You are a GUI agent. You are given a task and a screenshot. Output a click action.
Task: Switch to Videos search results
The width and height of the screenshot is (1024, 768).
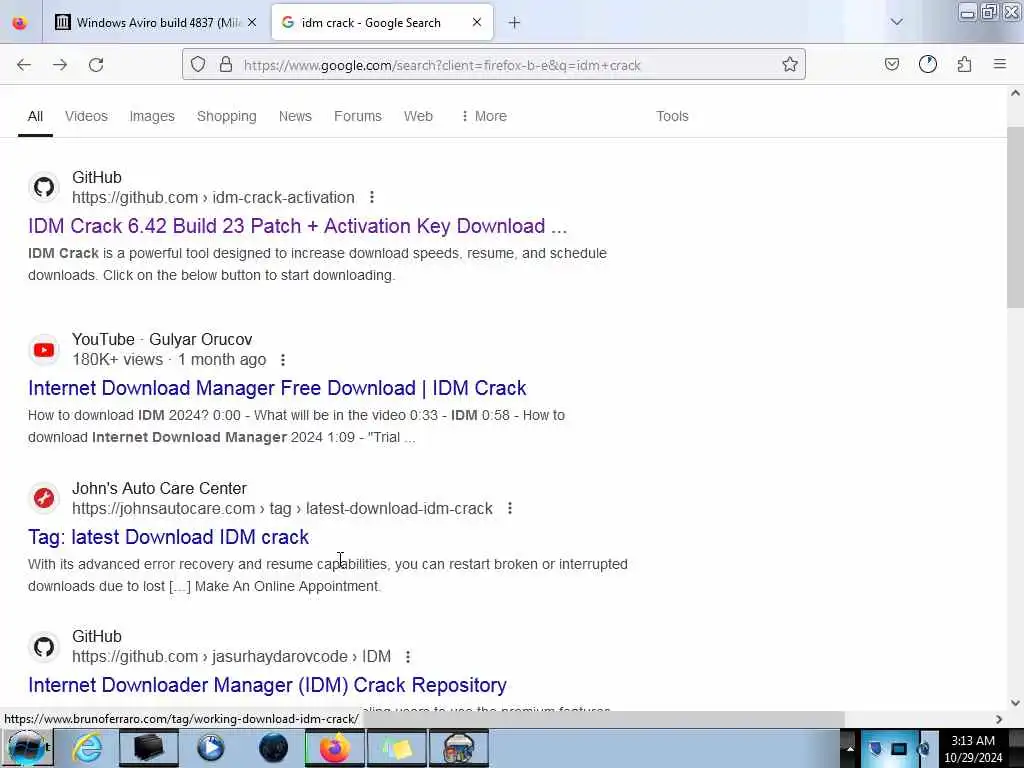pyautogui.click(x=86, y=116)
